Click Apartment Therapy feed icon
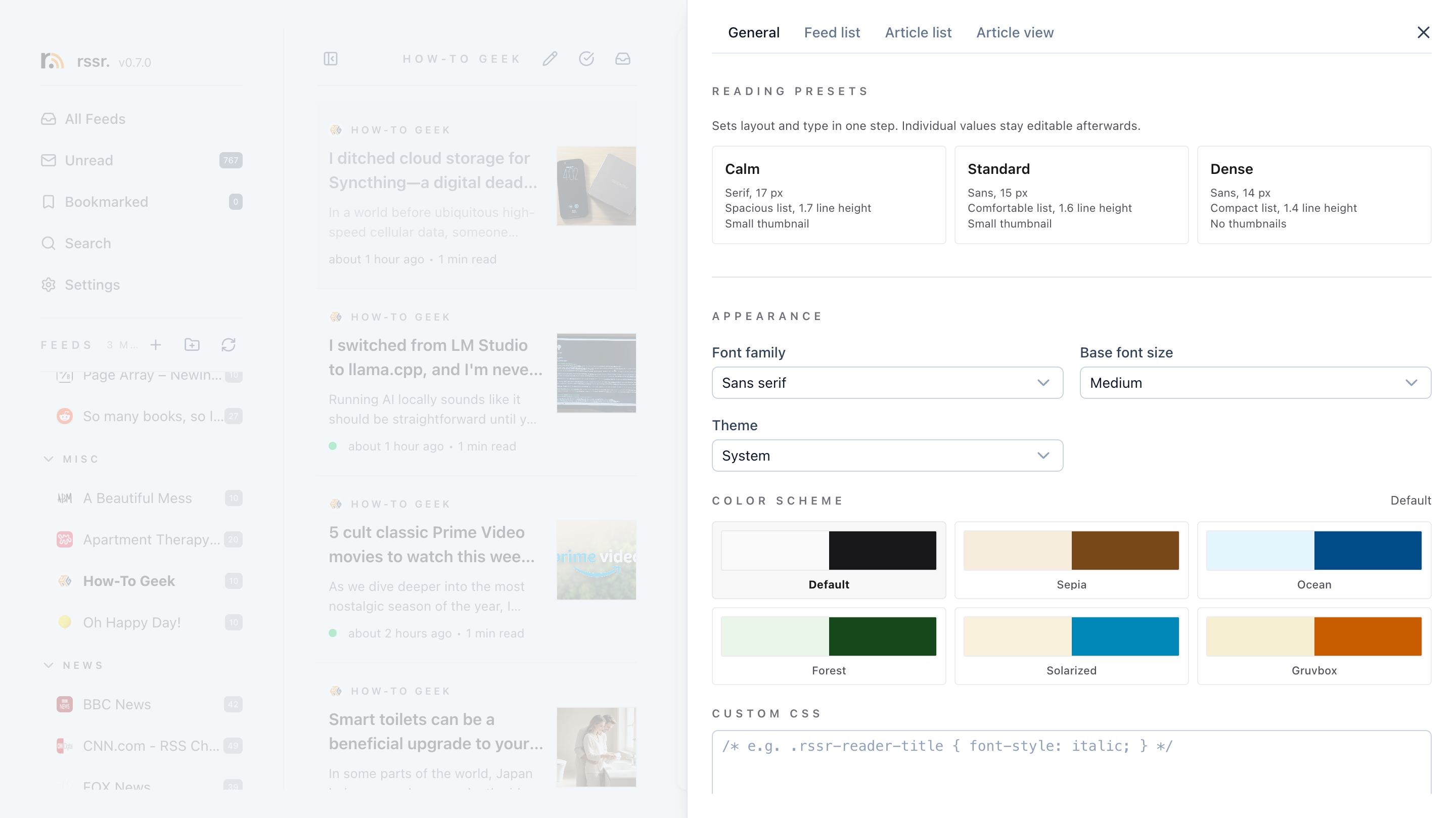Image resolution: width=1456 pixels, height=818 pixels. [x=65, y=539]
